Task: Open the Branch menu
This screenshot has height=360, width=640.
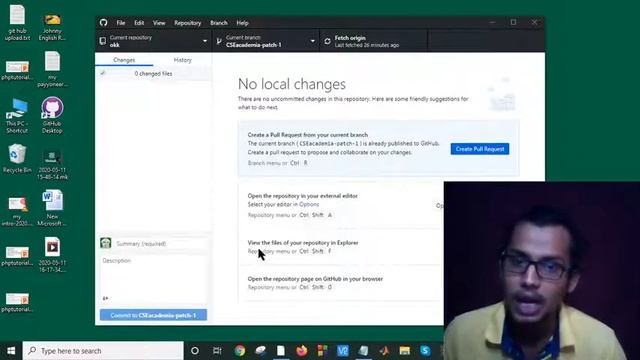Action: click(x=219, y=23)
